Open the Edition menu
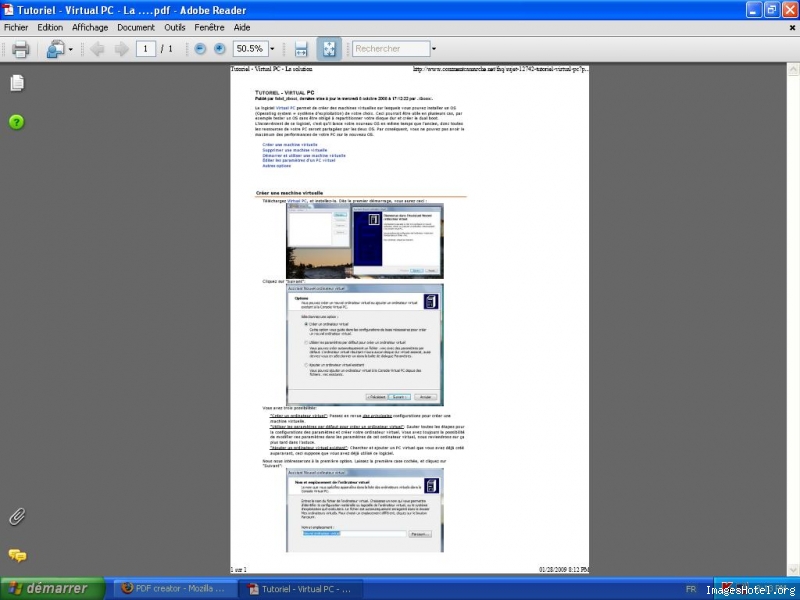The width and height of the screenshot is (800, 600). point(50,28)
